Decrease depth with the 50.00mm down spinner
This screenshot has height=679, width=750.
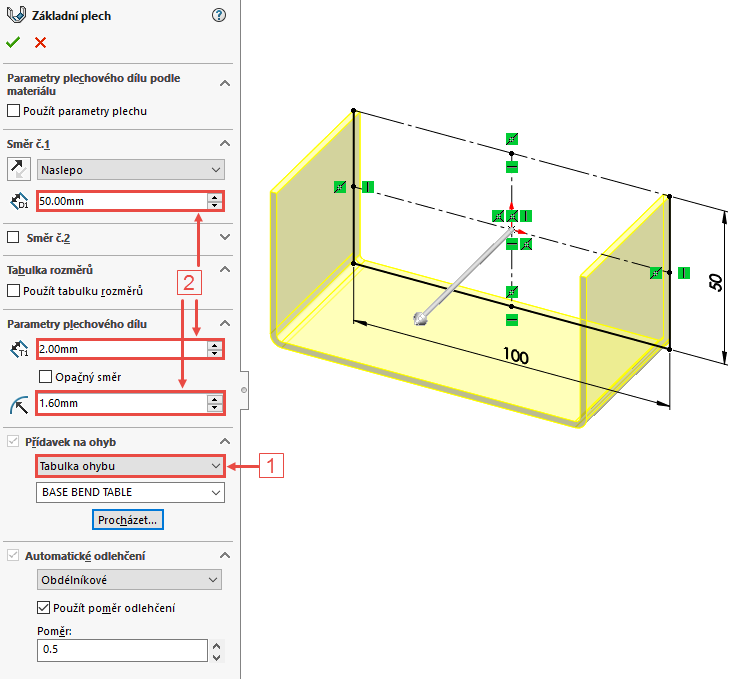pos(215,205)
